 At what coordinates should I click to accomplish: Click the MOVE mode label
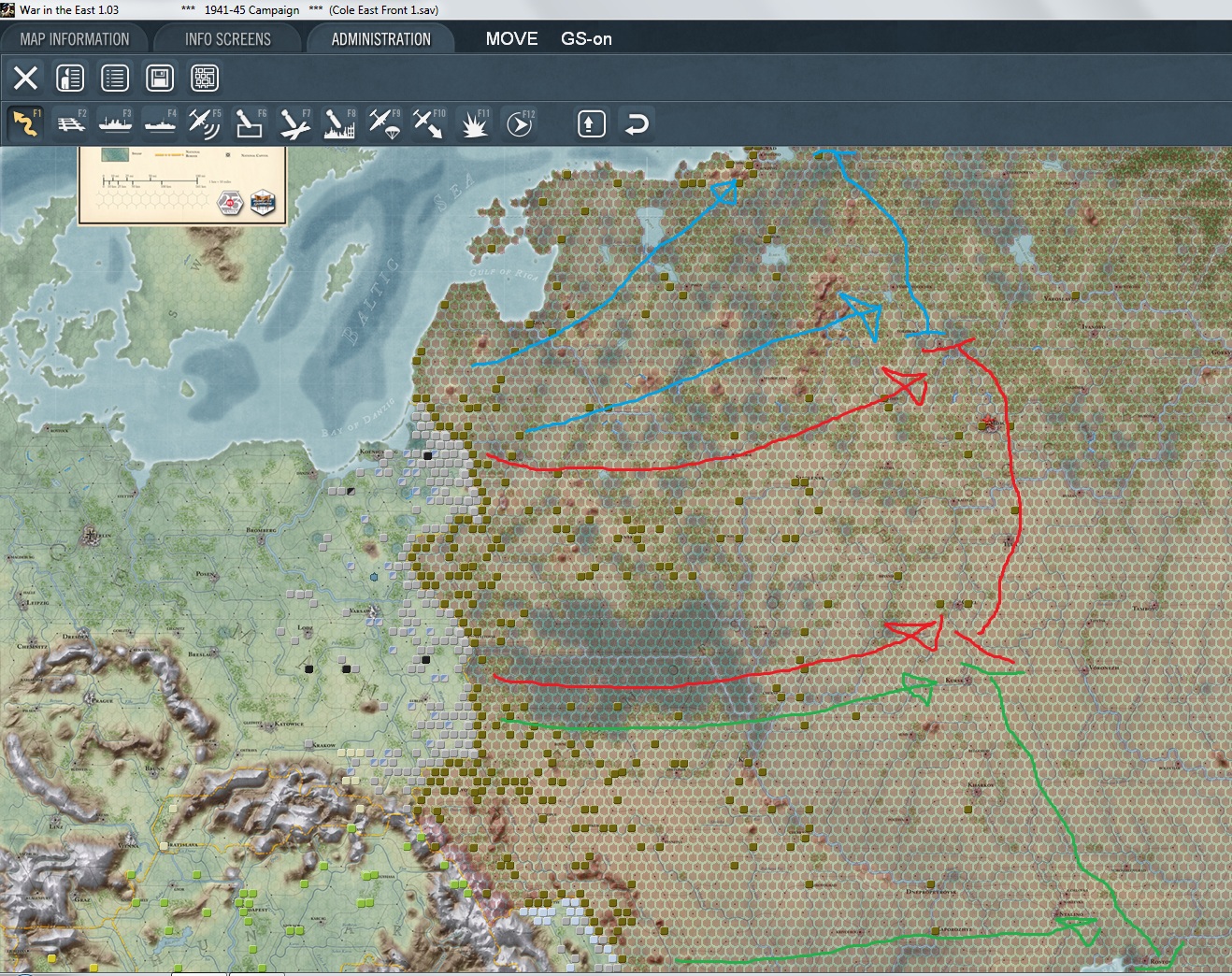pos(511,39)
